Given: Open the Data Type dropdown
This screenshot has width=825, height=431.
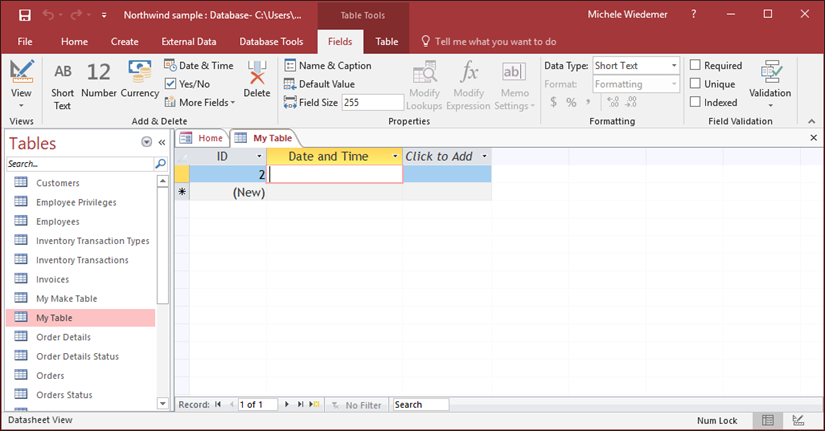Looking at the screenshot, I should click(x=674, y=66).
